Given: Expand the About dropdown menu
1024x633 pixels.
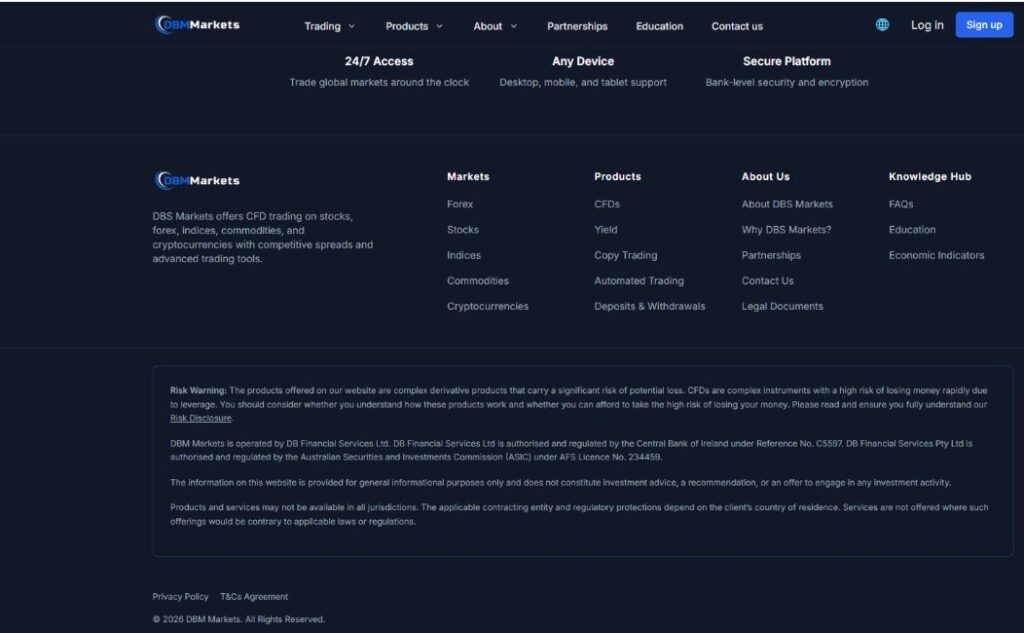Looking at the screenshot, I should (x=495, y=26).
